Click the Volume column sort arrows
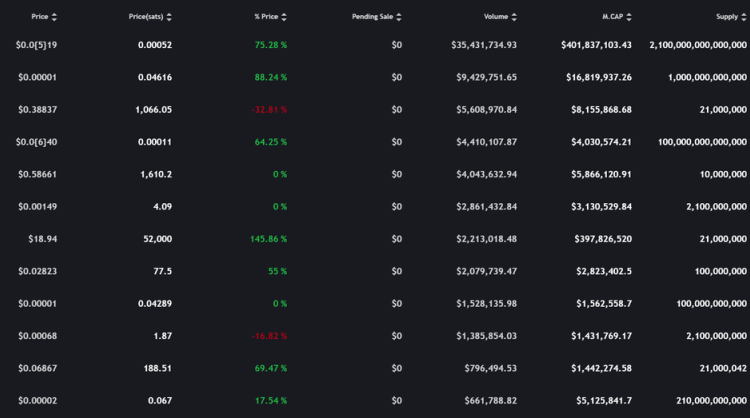The image size is (750, 418). pyautogui.click(x=514, y=17)
